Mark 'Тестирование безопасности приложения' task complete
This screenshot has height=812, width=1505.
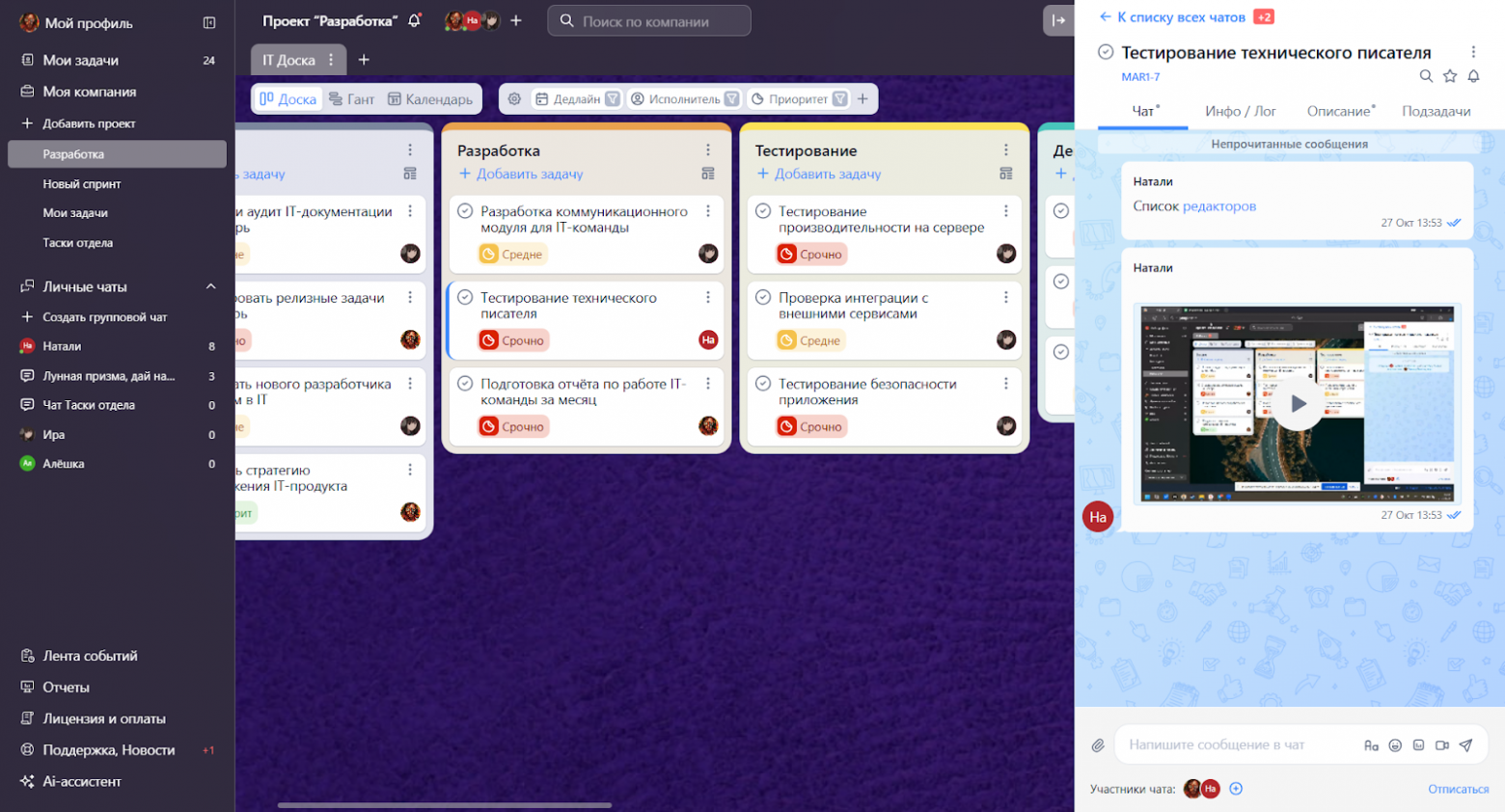coord(762,384)
